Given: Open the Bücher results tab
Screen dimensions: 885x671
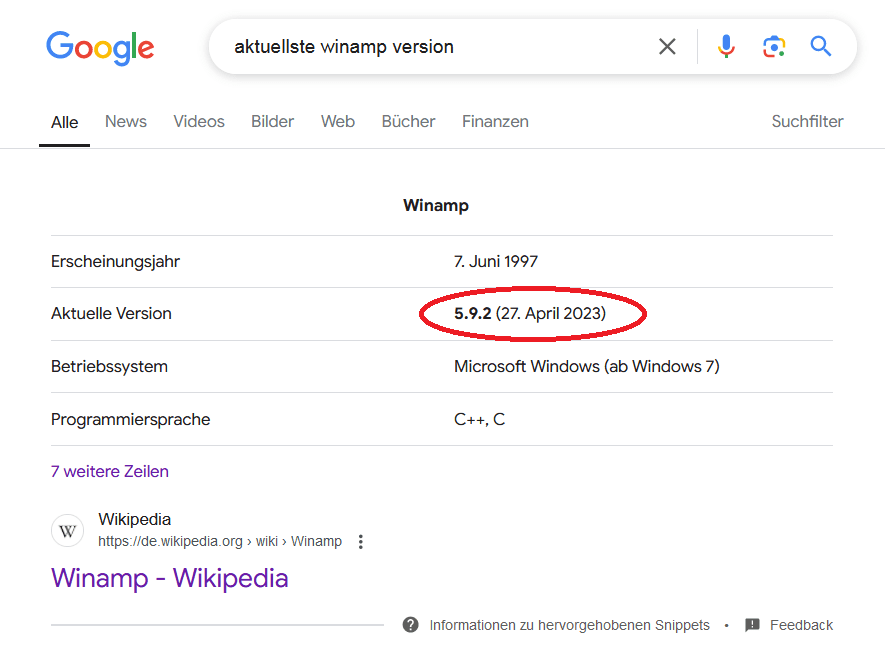Looking at the screenshot, I should click(x=408, y=122).
